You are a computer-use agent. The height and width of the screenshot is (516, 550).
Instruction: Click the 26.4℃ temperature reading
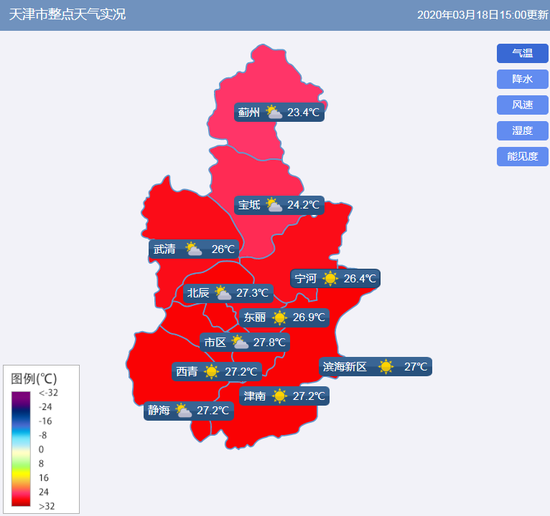point(360,279)
